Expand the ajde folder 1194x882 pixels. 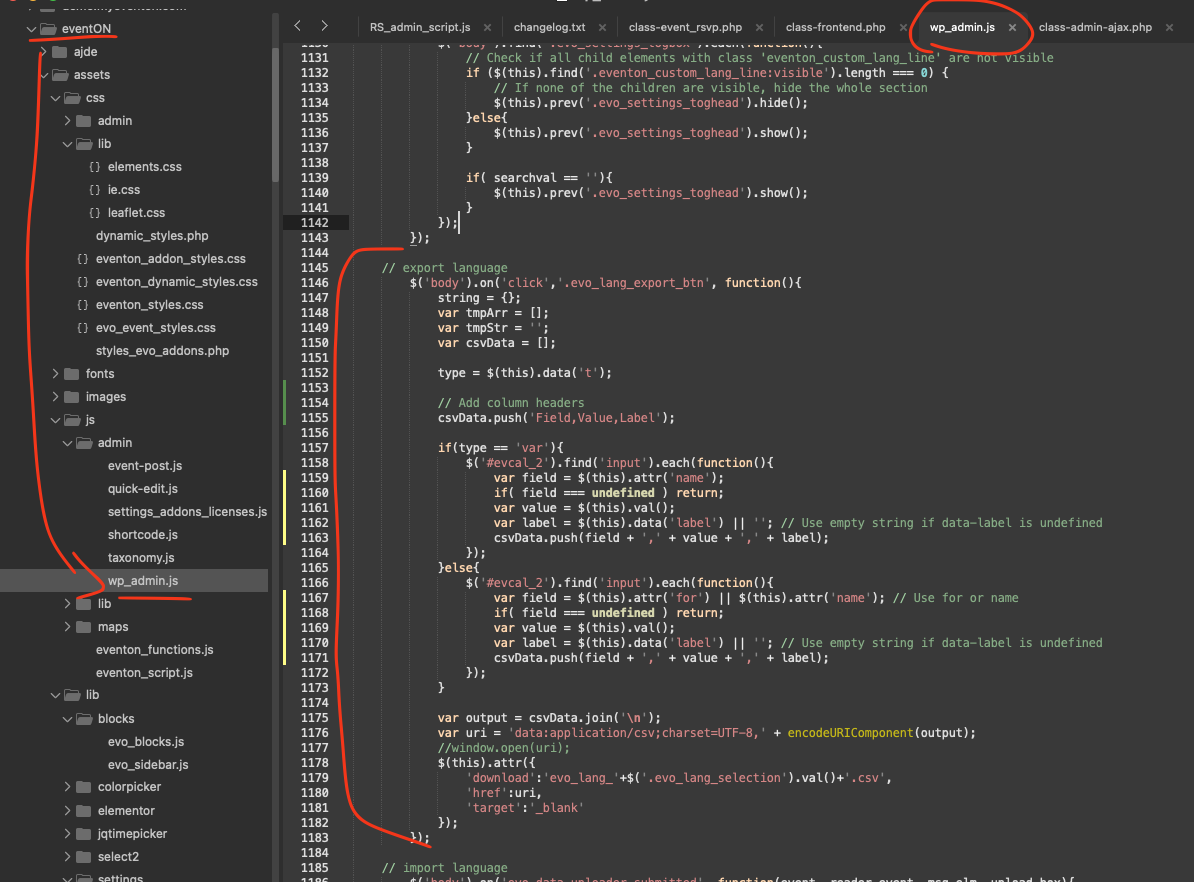tap(43, 52)
